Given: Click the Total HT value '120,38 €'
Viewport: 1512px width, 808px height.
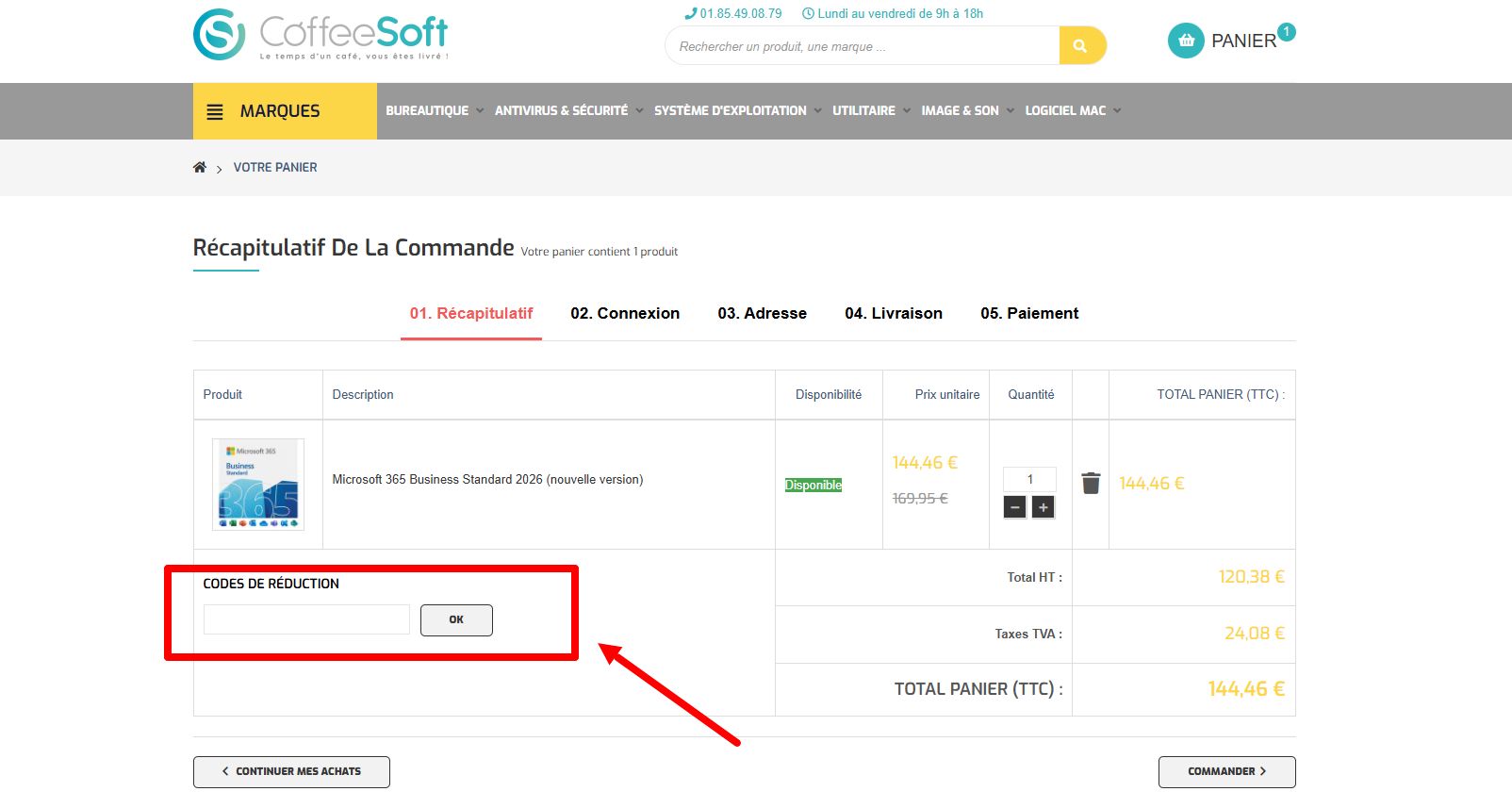Looking at the screenshot, I should point(1252,577).
